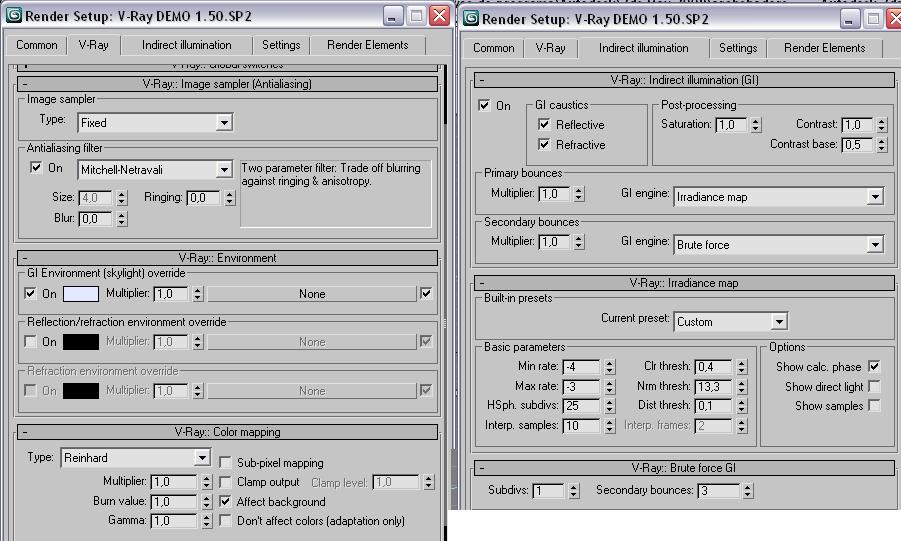Click GI Environment None map button
Image resolution: width=901 pixels, height=541 pixels.
[312, 294]
